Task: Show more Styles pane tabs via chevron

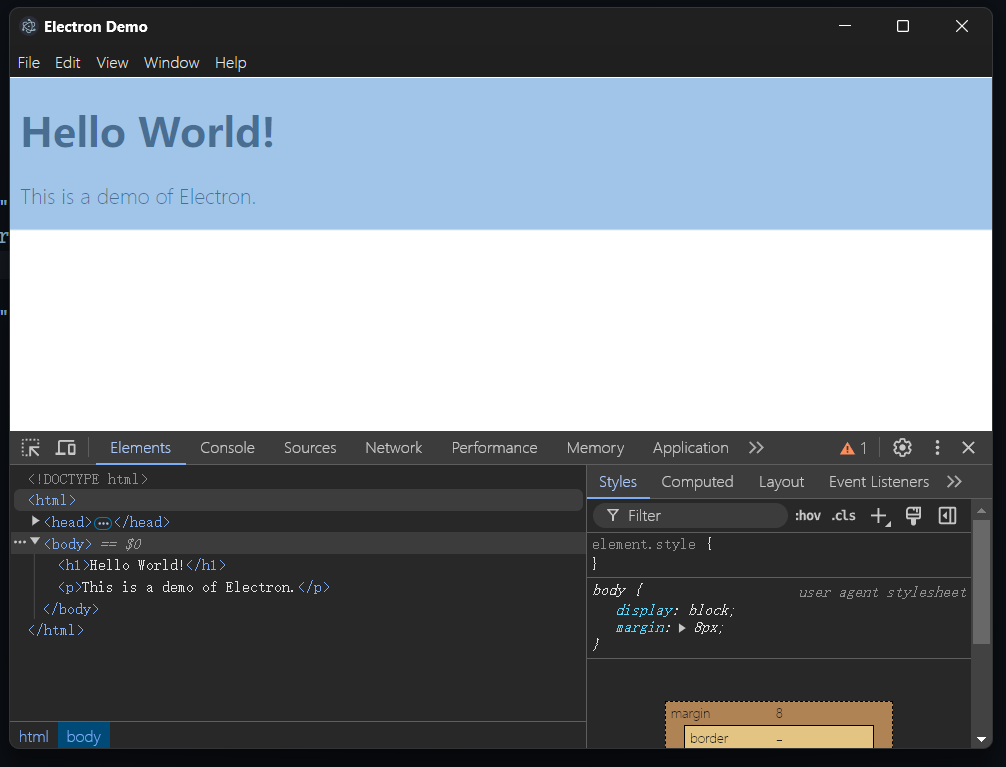Action: 954,481
